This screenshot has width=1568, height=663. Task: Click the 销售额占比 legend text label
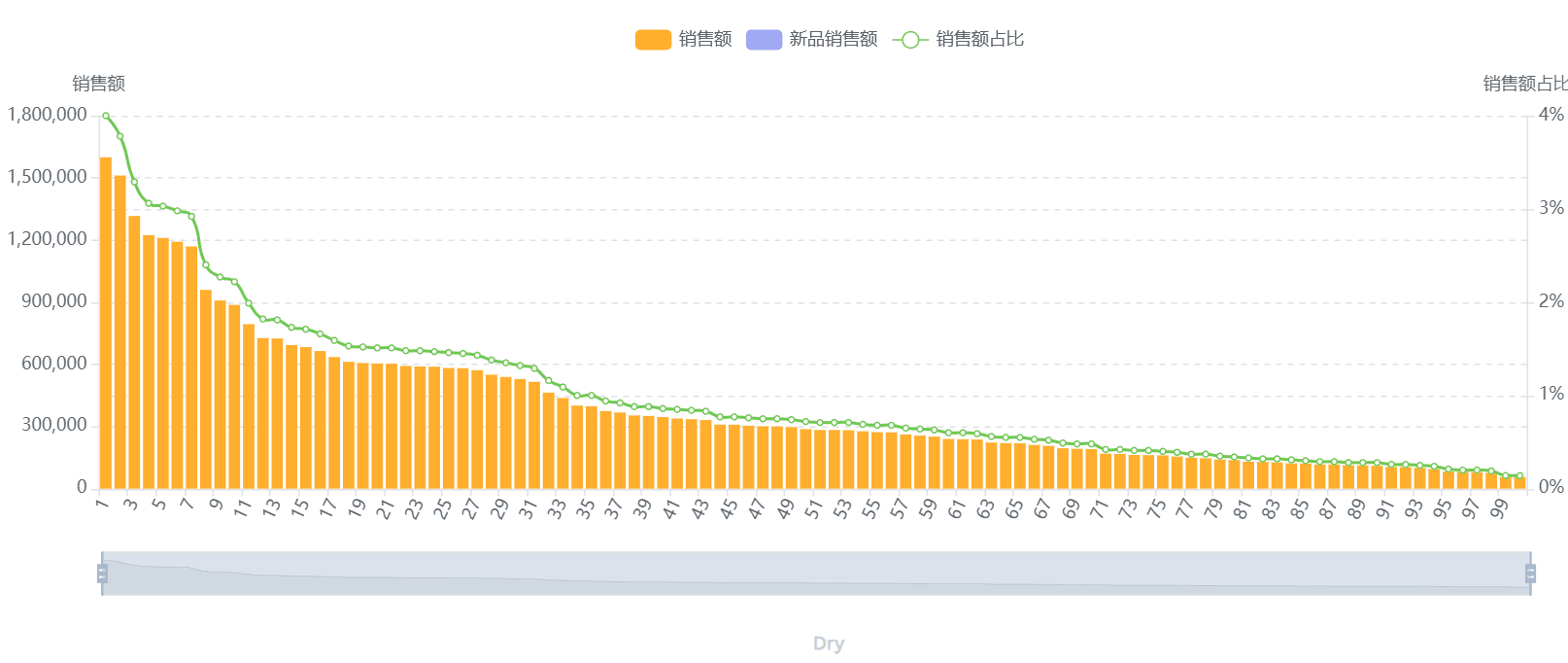(x=979, y=39)
